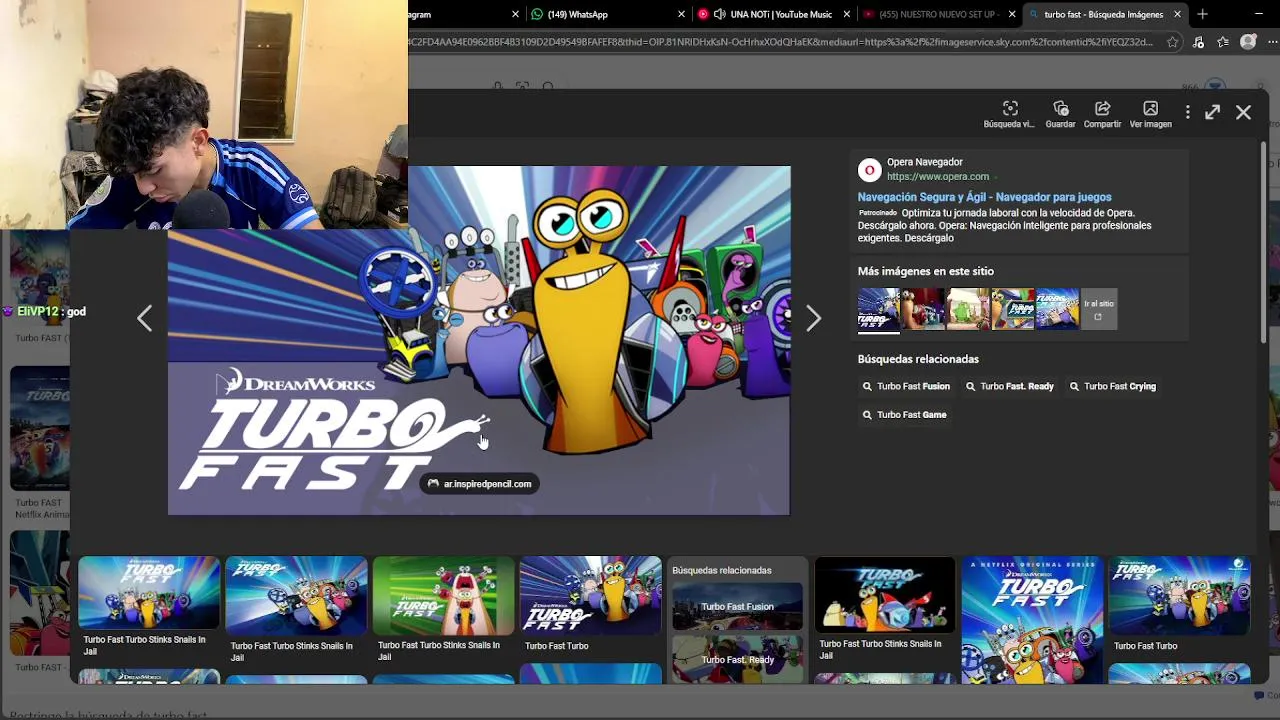1280x720 pixels.
Task: Mute the YouTube Music tab speaker icon
Action: (719, 14)
